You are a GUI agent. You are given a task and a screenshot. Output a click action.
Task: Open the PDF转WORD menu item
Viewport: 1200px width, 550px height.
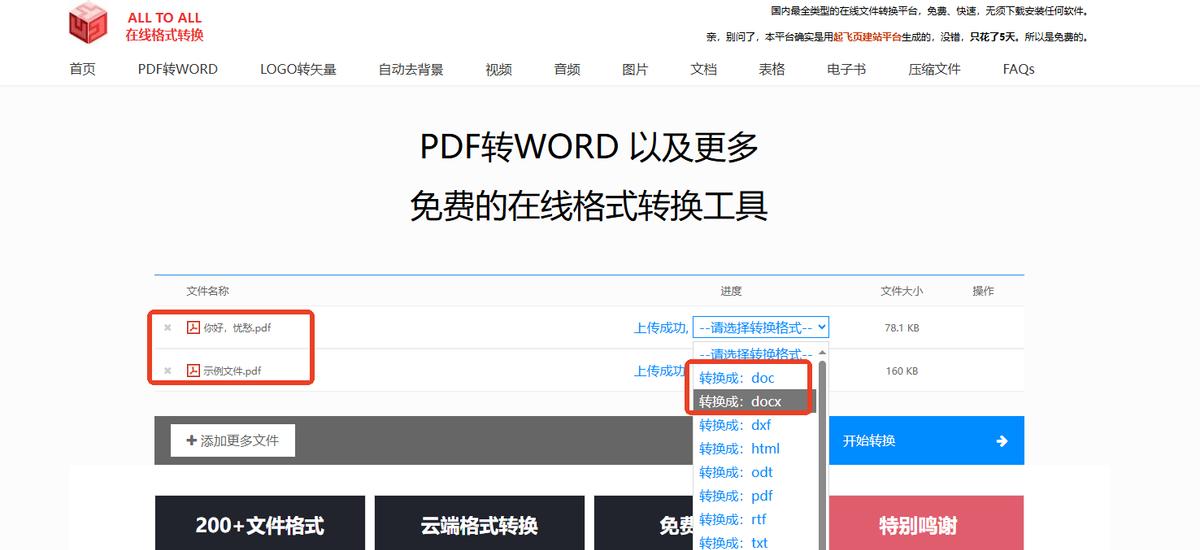tap(178, 70)
